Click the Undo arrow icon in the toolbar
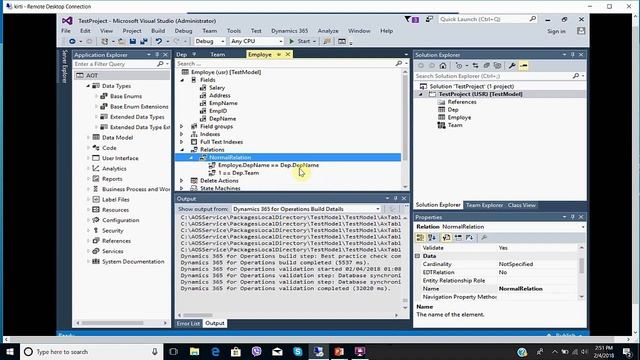640x360 pixels. pos(159,41)
